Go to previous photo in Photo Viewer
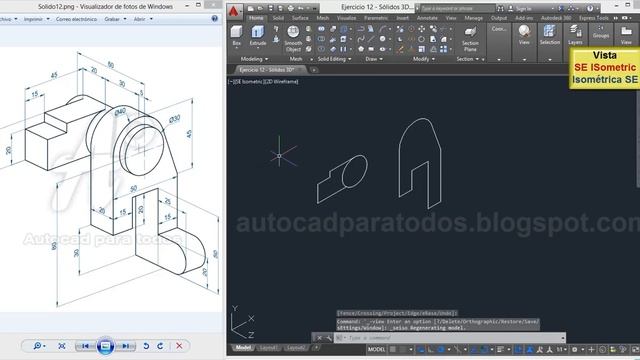Viewport: 640px width, 360px height. tap(85, 346)
